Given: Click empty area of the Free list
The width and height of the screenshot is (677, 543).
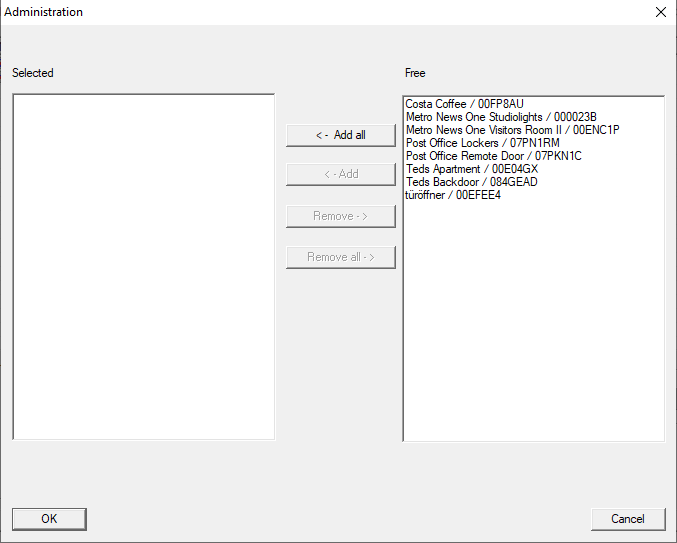Looking at the screenshot, I should click(x=533, y=320).
